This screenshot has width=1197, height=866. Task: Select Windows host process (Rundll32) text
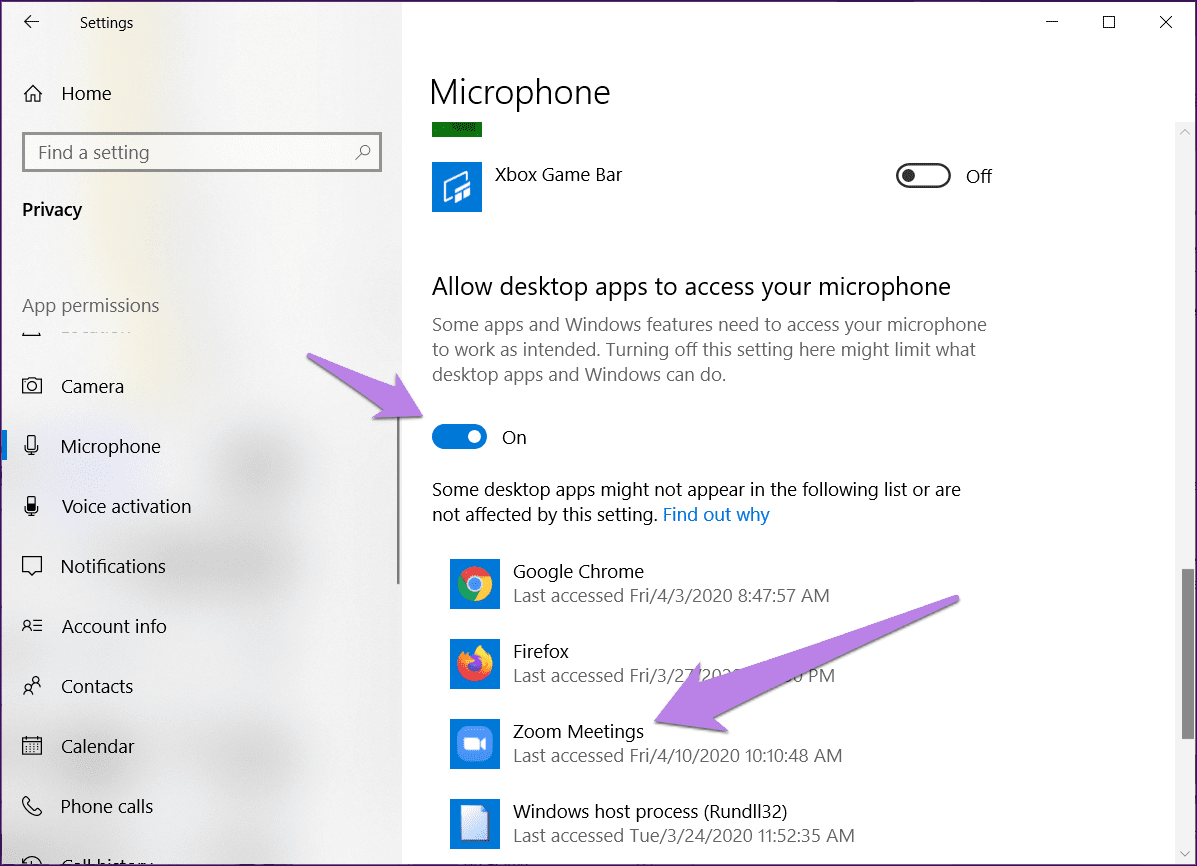coord(650,812)
